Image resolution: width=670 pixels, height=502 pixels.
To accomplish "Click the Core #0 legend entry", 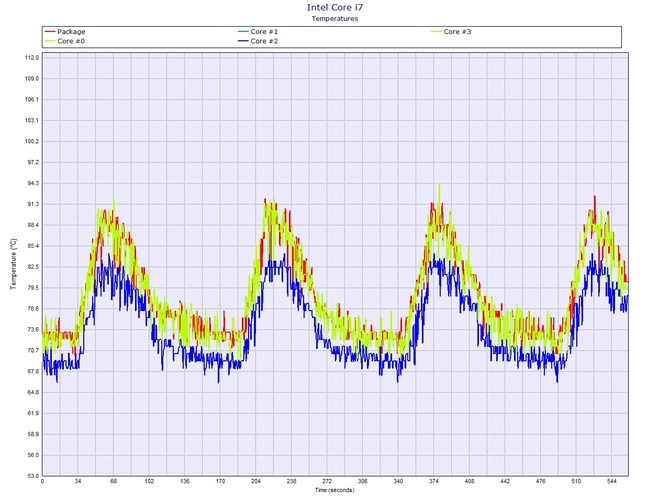I will [x=65, y=41].
